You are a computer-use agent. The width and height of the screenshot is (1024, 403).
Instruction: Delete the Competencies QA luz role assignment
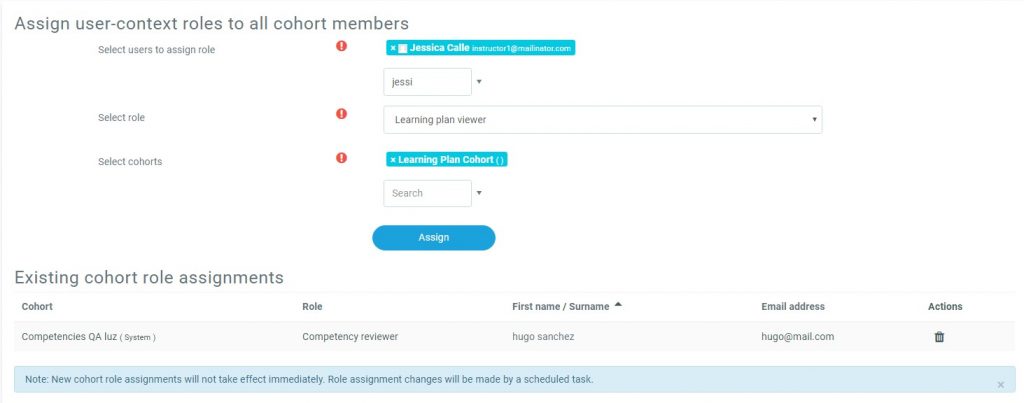939,337
